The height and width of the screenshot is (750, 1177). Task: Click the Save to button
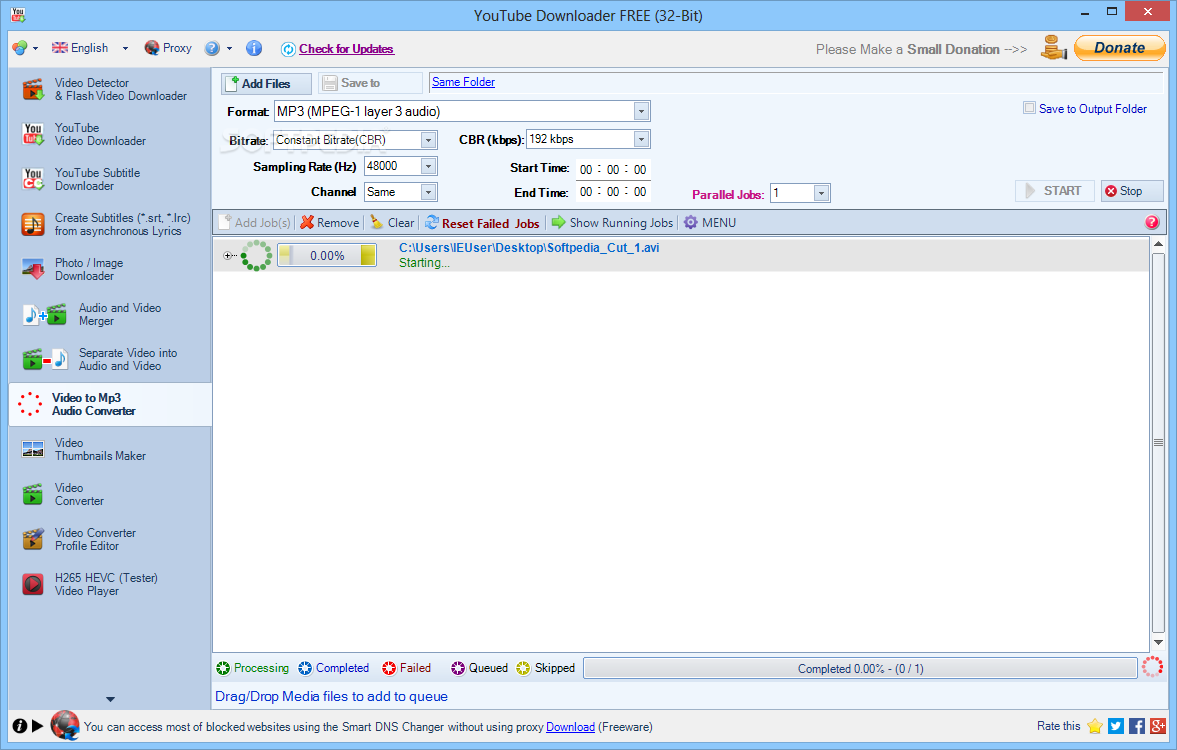pyautogui.click(x=370, y=83)
